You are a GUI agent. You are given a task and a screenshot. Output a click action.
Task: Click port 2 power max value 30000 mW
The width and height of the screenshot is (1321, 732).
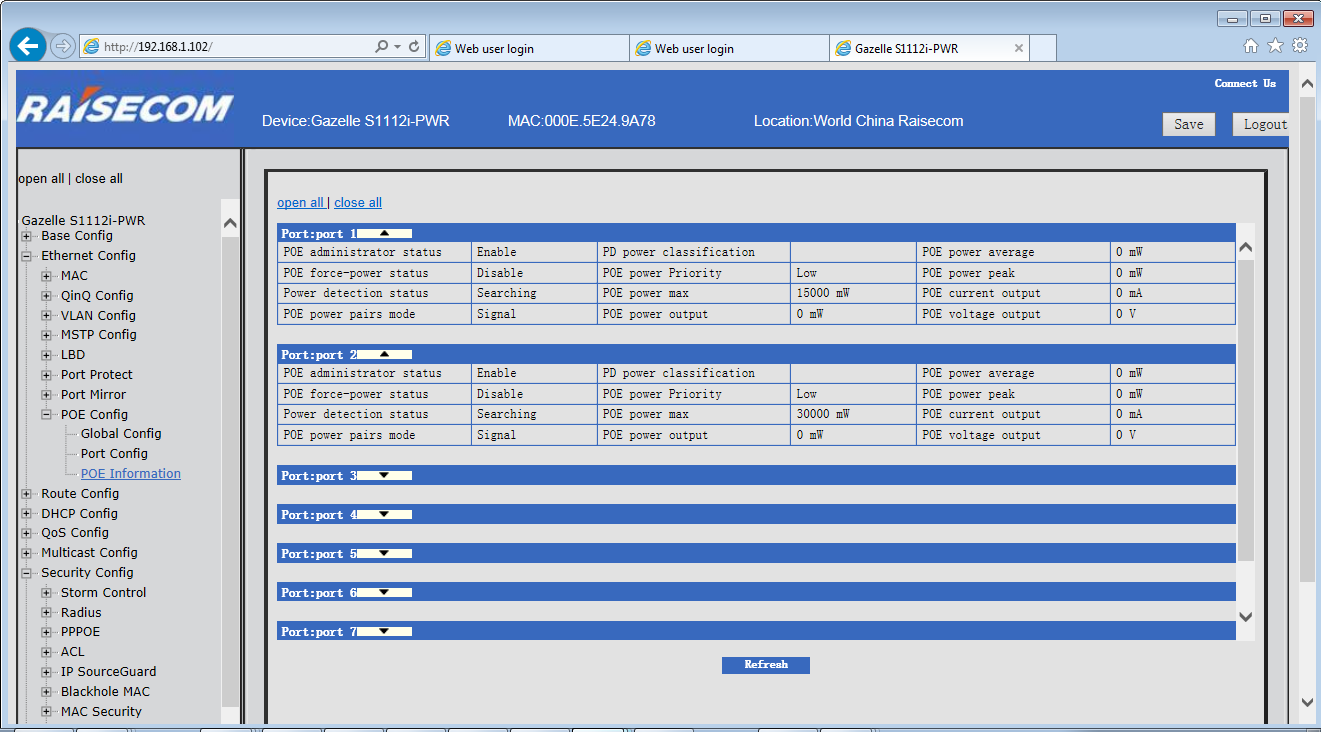point(823,414)
